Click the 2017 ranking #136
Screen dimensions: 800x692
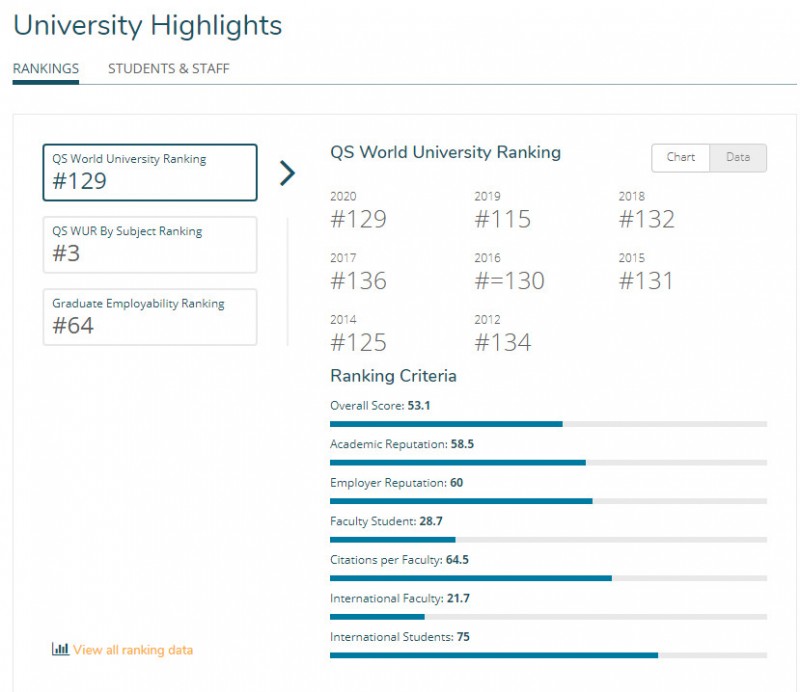point(359,281)
